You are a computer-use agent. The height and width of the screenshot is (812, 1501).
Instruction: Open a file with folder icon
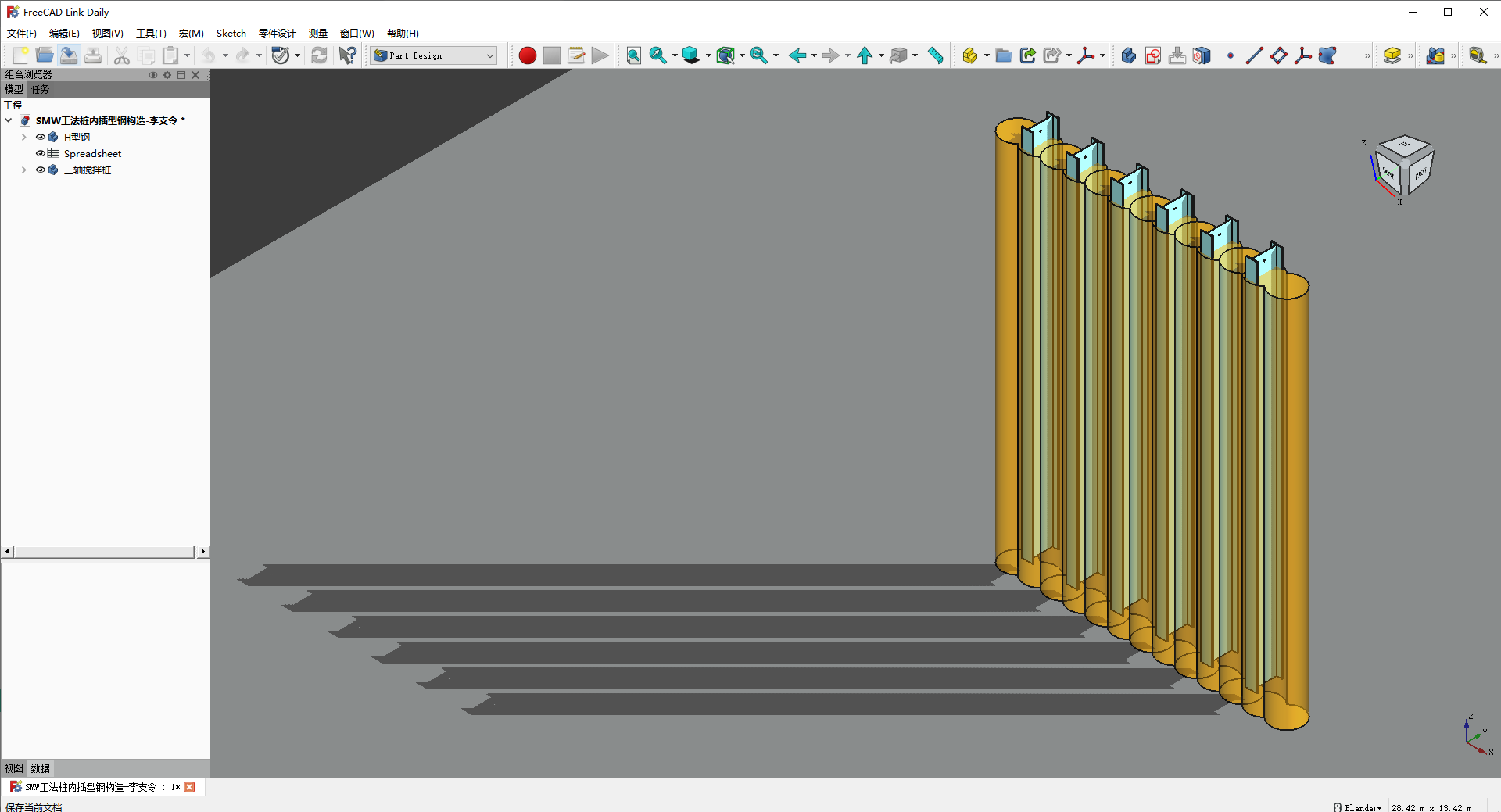tap(45, 55)
